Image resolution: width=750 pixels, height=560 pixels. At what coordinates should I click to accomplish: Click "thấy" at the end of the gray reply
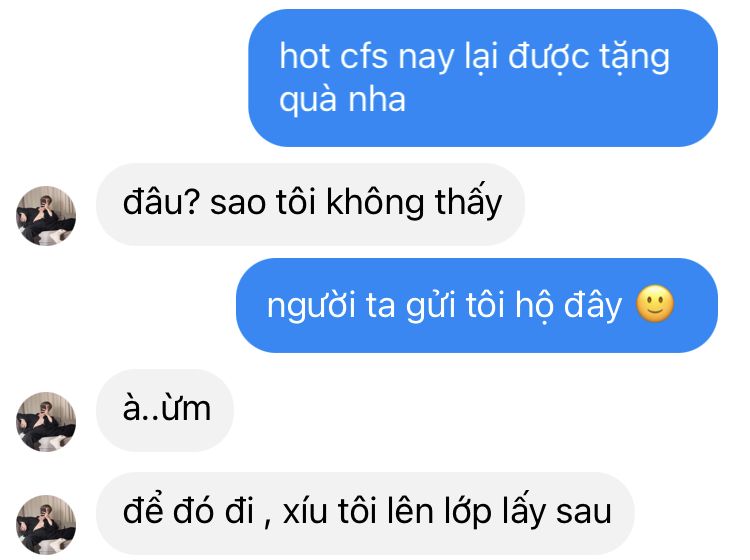(x=468, y=201)
